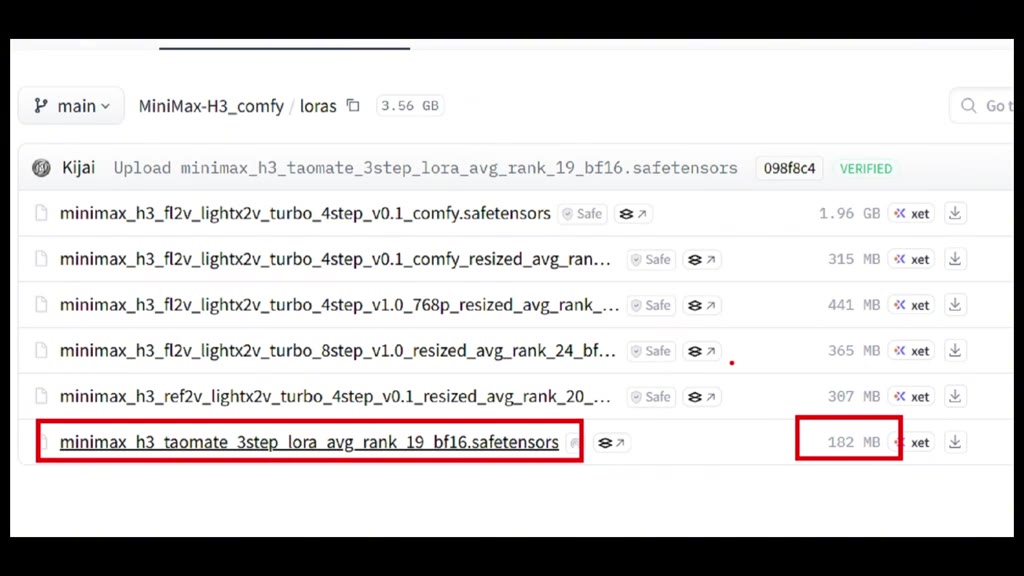This screenshot has width=1024, height=576.
Task: Open minimax_h3_fl2v_lightx2v_turbo_4step_v0.1_comfy.safetensors
Action: (305, 214)
